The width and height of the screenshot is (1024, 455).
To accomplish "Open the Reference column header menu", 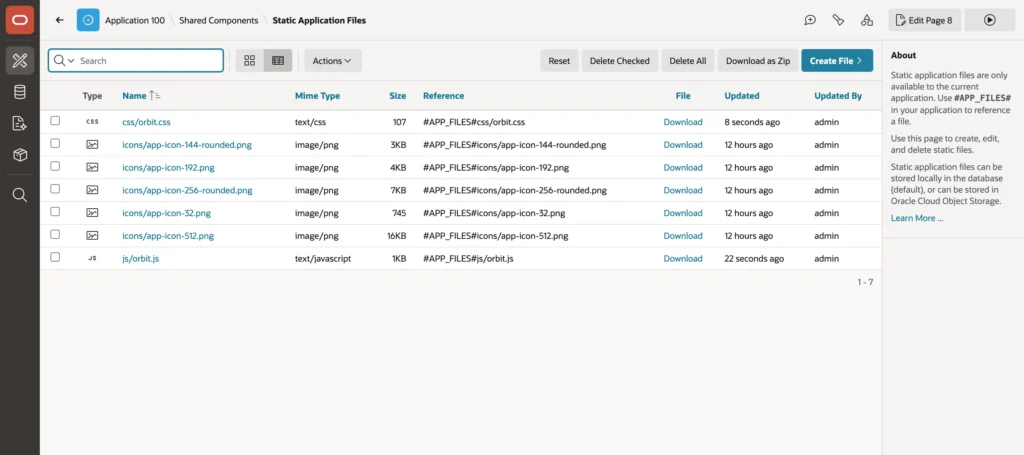I will 443,96.
